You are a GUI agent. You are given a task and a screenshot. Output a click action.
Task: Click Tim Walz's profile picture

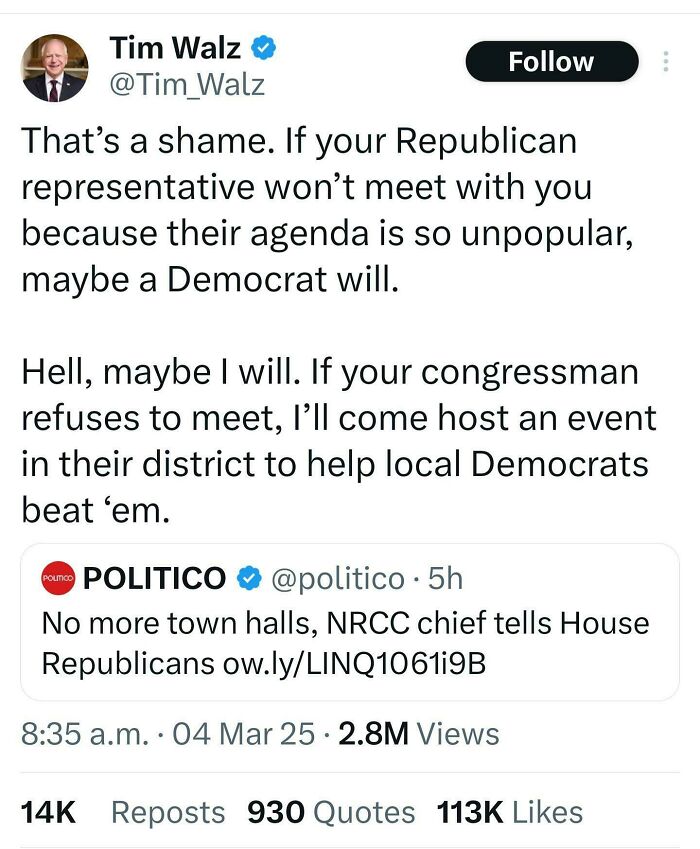tap(55, 68)
